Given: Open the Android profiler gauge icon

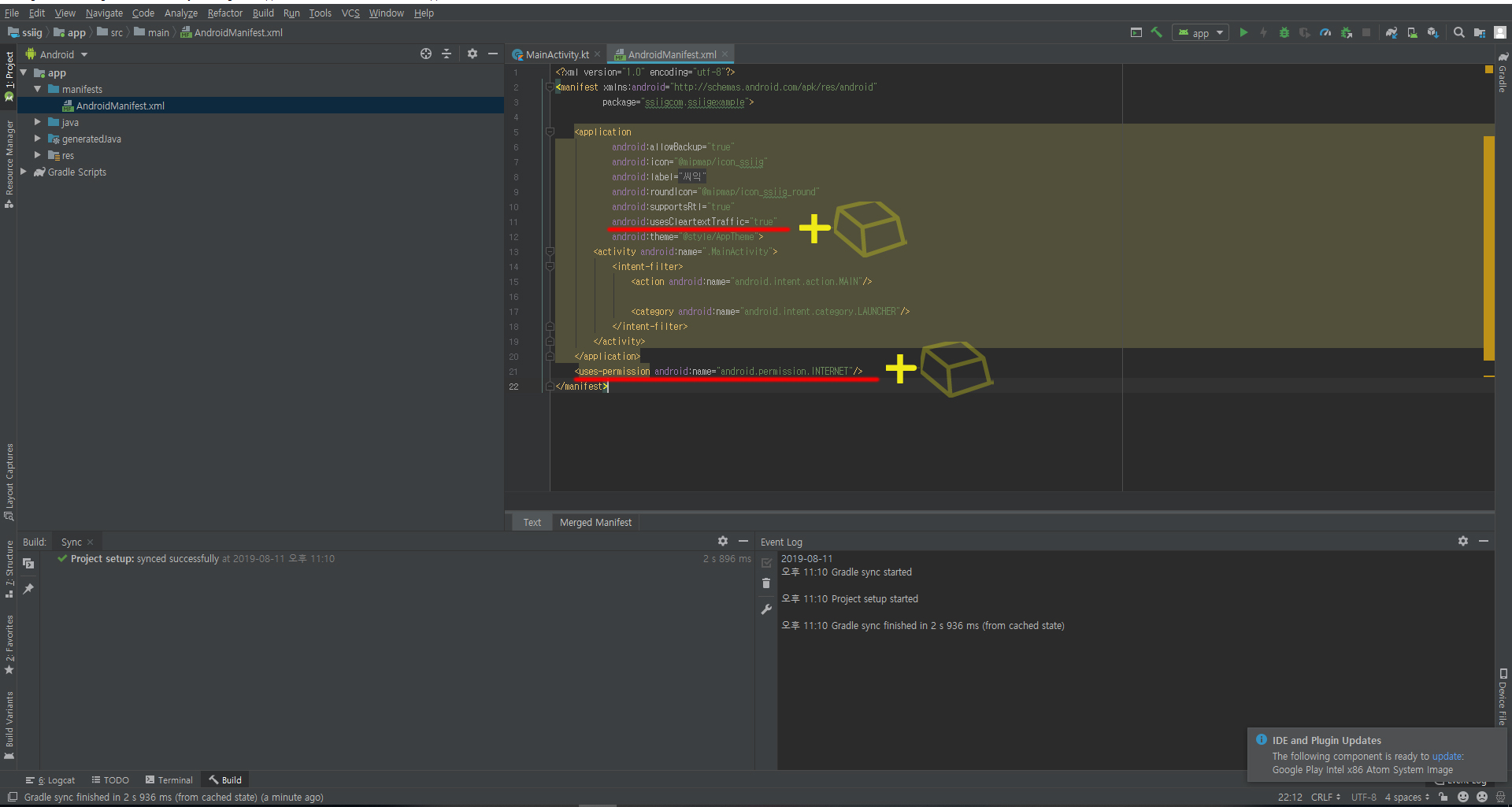Looking at the screenshot, I should pyautogui.click(x=1325, y=32).
